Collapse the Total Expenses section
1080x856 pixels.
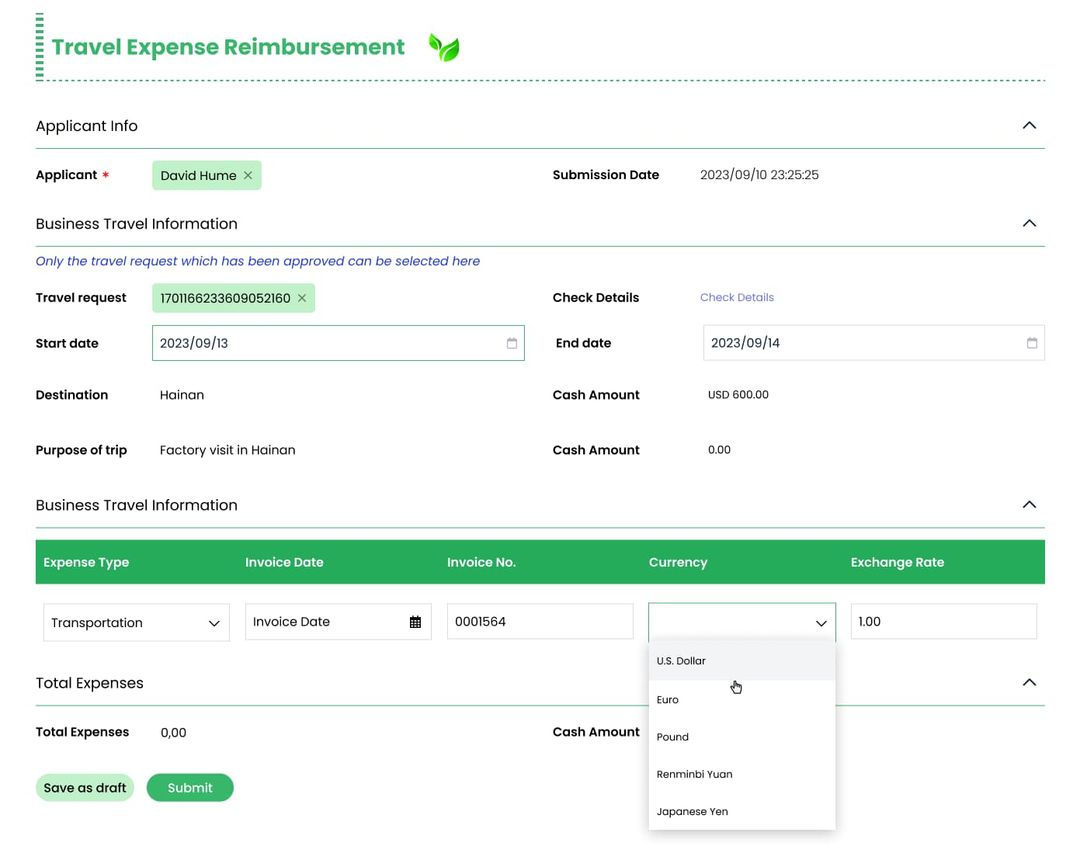tap(1029, 682)
